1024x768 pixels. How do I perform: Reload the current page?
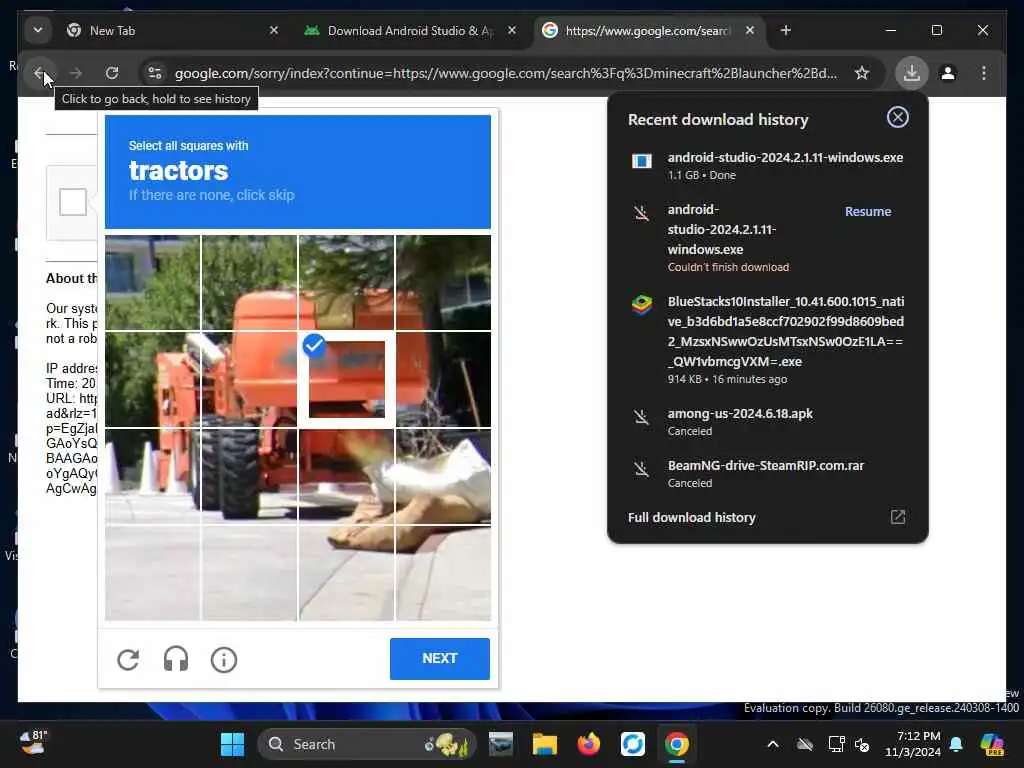112,73
